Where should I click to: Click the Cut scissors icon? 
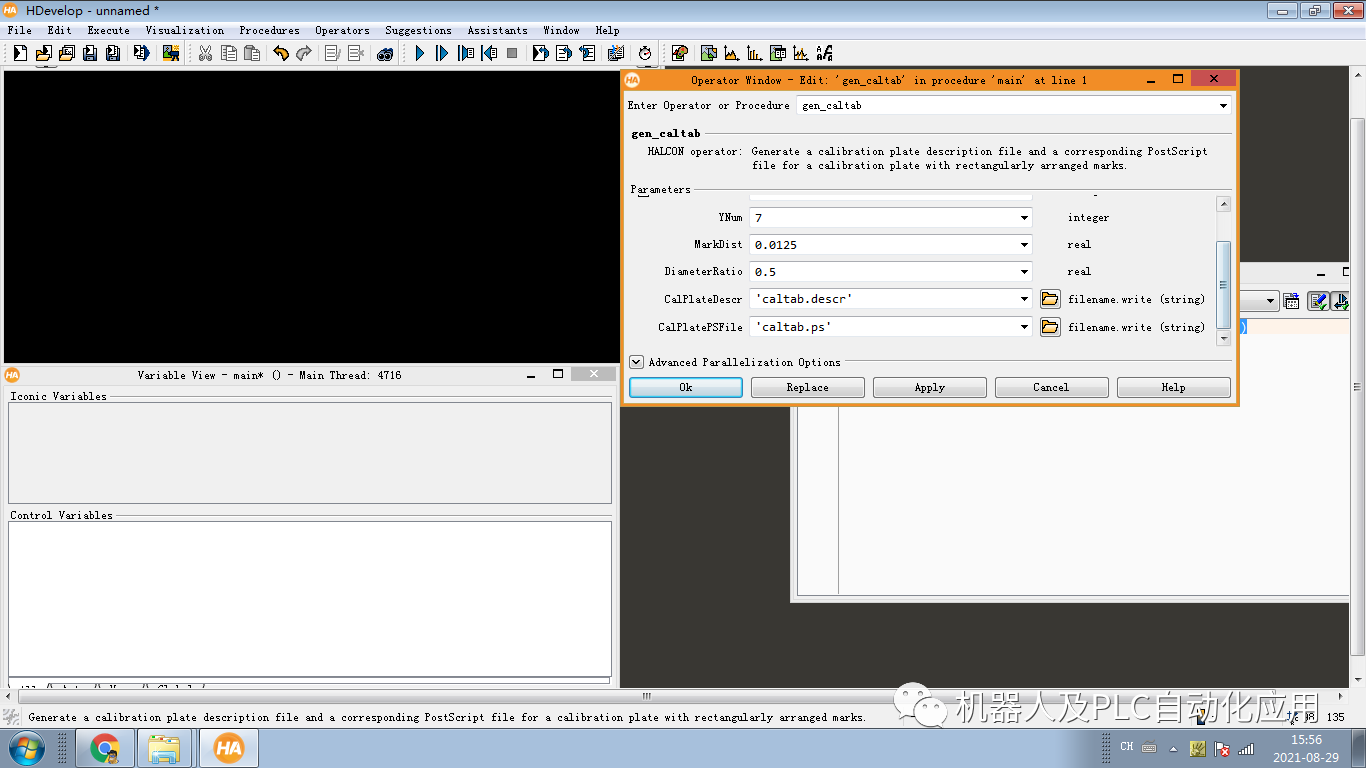205,53
